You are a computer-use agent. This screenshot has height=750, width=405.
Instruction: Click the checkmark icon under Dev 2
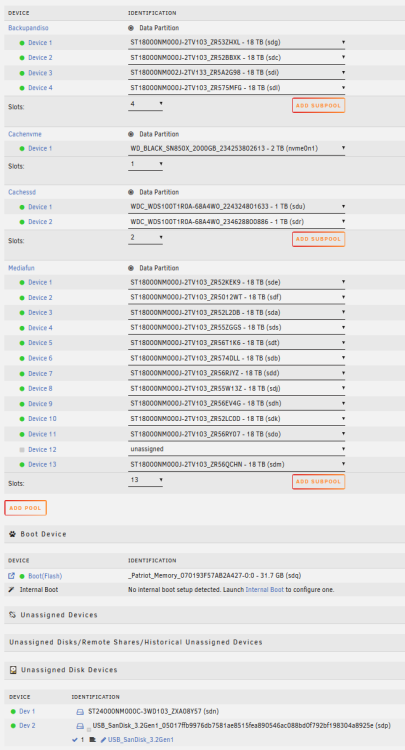(x=74, y=740)
